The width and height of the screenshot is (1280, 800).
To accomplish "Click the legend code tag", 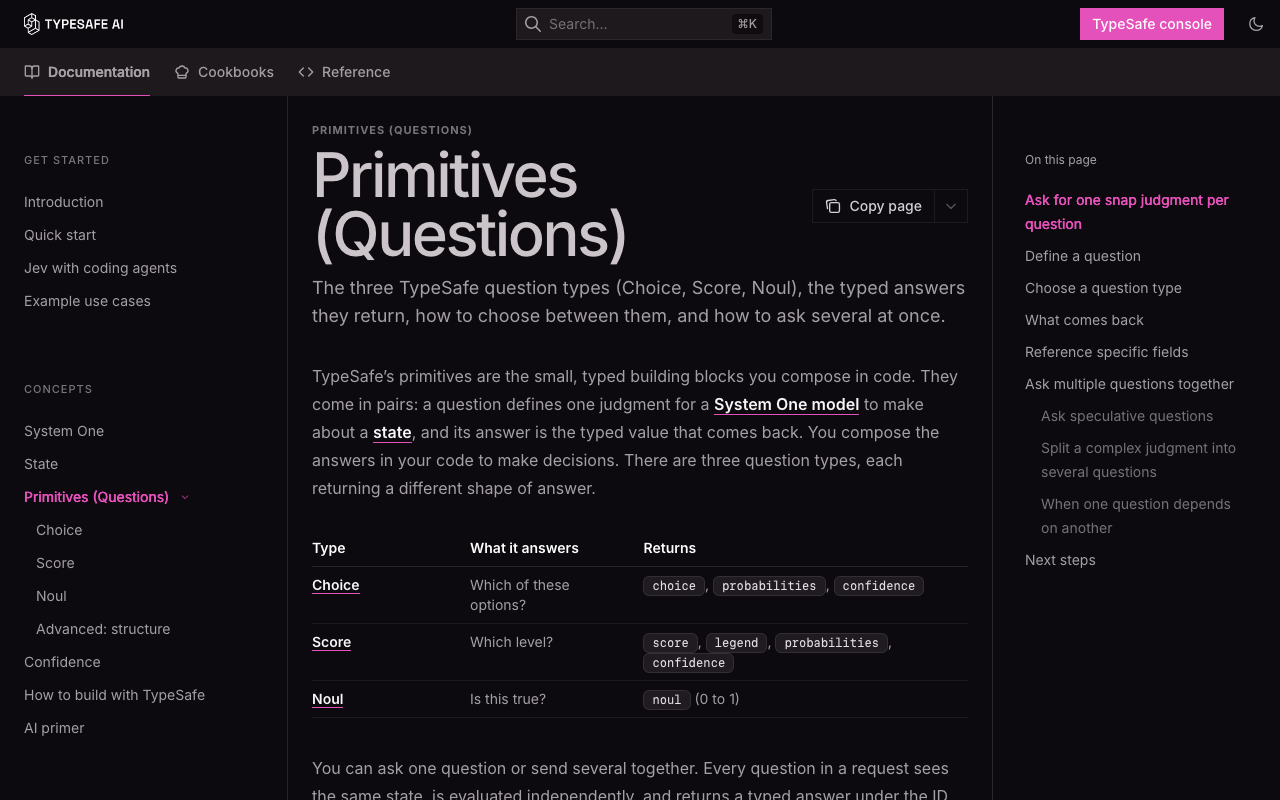I will coord(736,643).
